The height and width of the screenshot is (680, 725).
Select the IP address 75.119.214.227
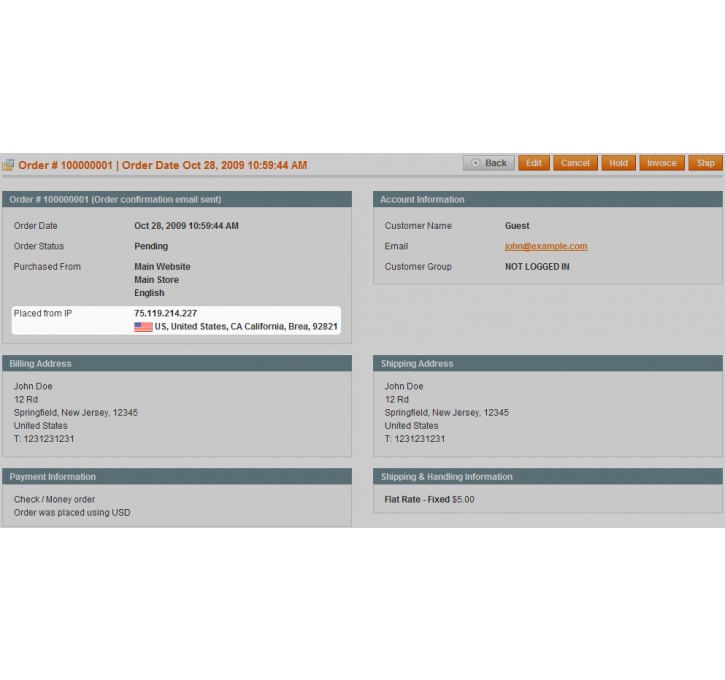coord(165,313)
